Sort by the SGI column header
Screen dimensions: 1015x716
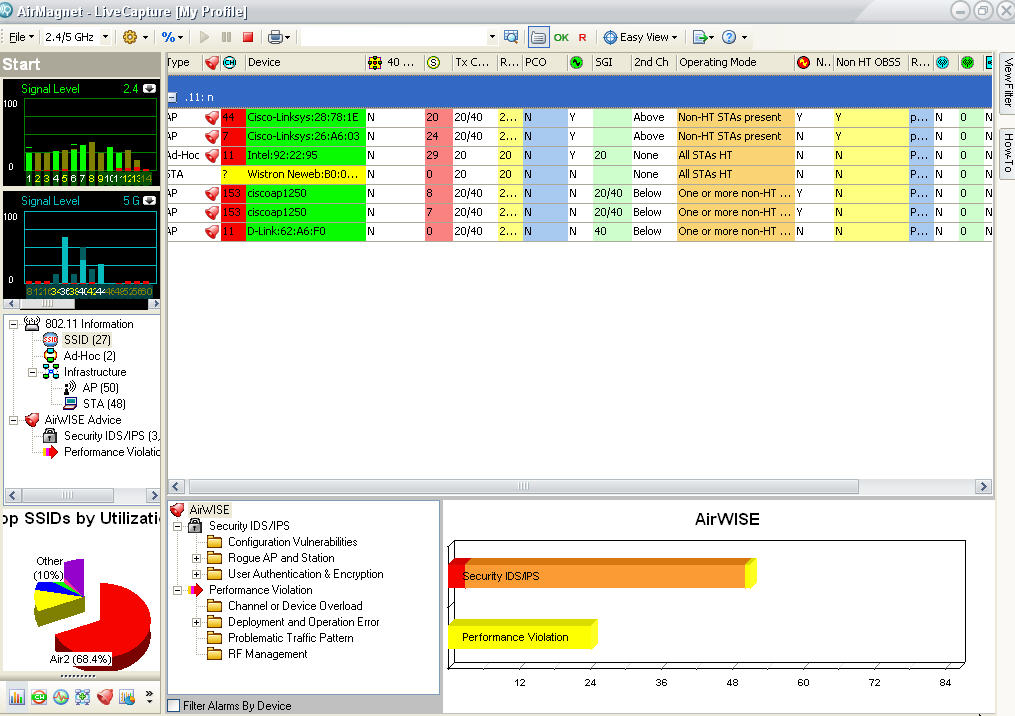coord(611,62)
